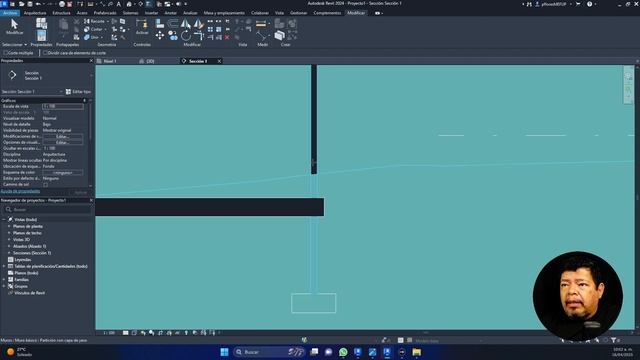Screen dimensions: 640x360
Task: Click the Editar tipo icon
Action: pos(68,92)
